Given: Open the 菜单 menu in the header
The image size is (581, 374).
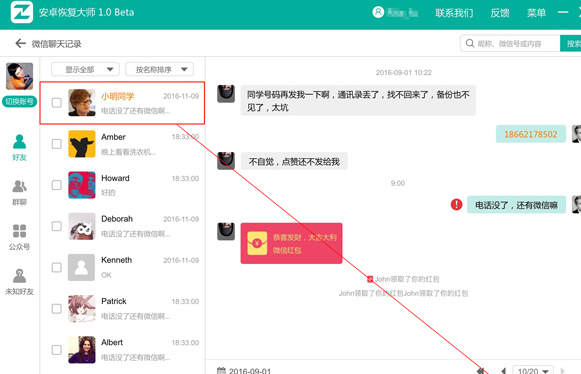Looking at the screenshot, I should click(x=536, y=13).
